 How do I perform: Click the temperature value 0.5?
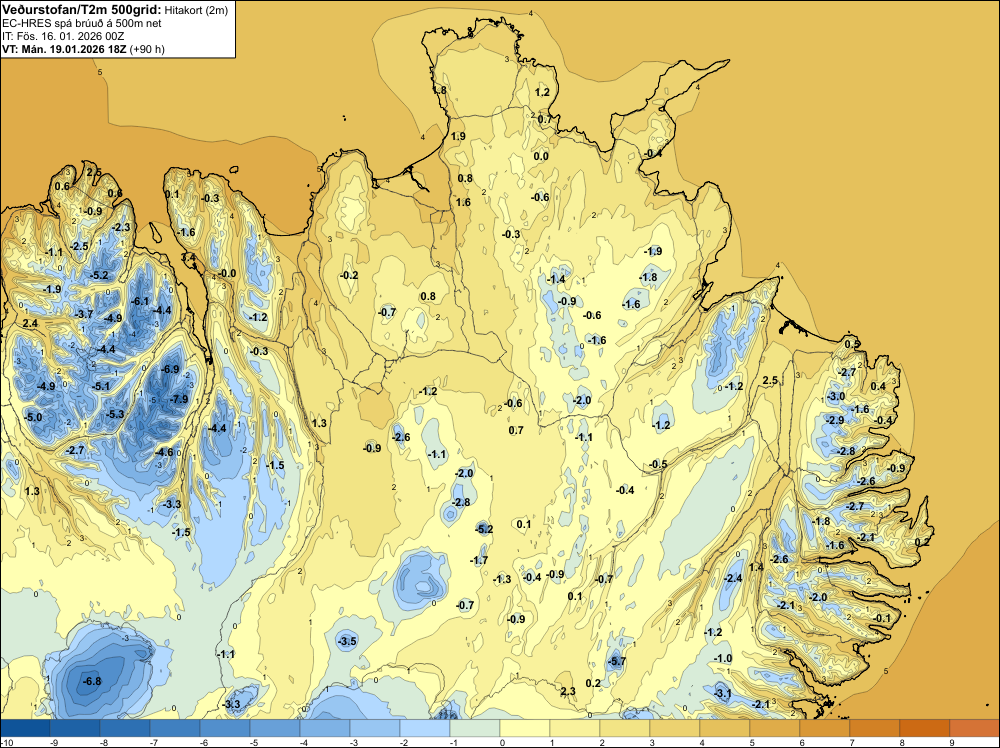coord(852,344)
